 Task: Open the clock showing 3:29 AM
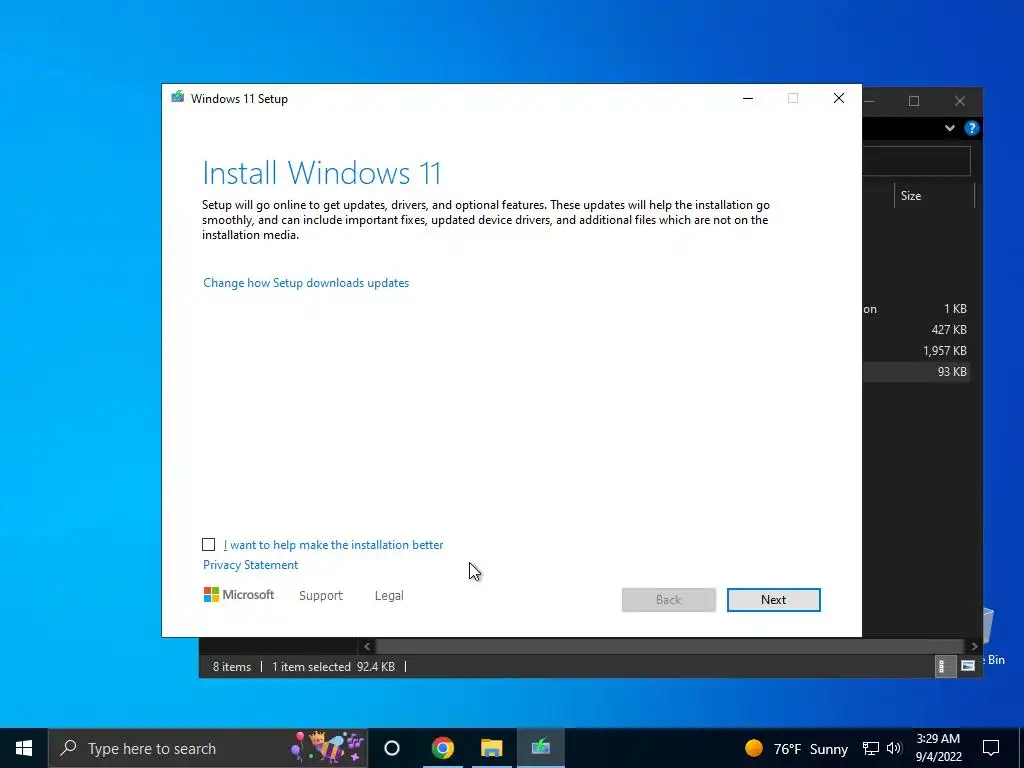click(x=938, y=748)
